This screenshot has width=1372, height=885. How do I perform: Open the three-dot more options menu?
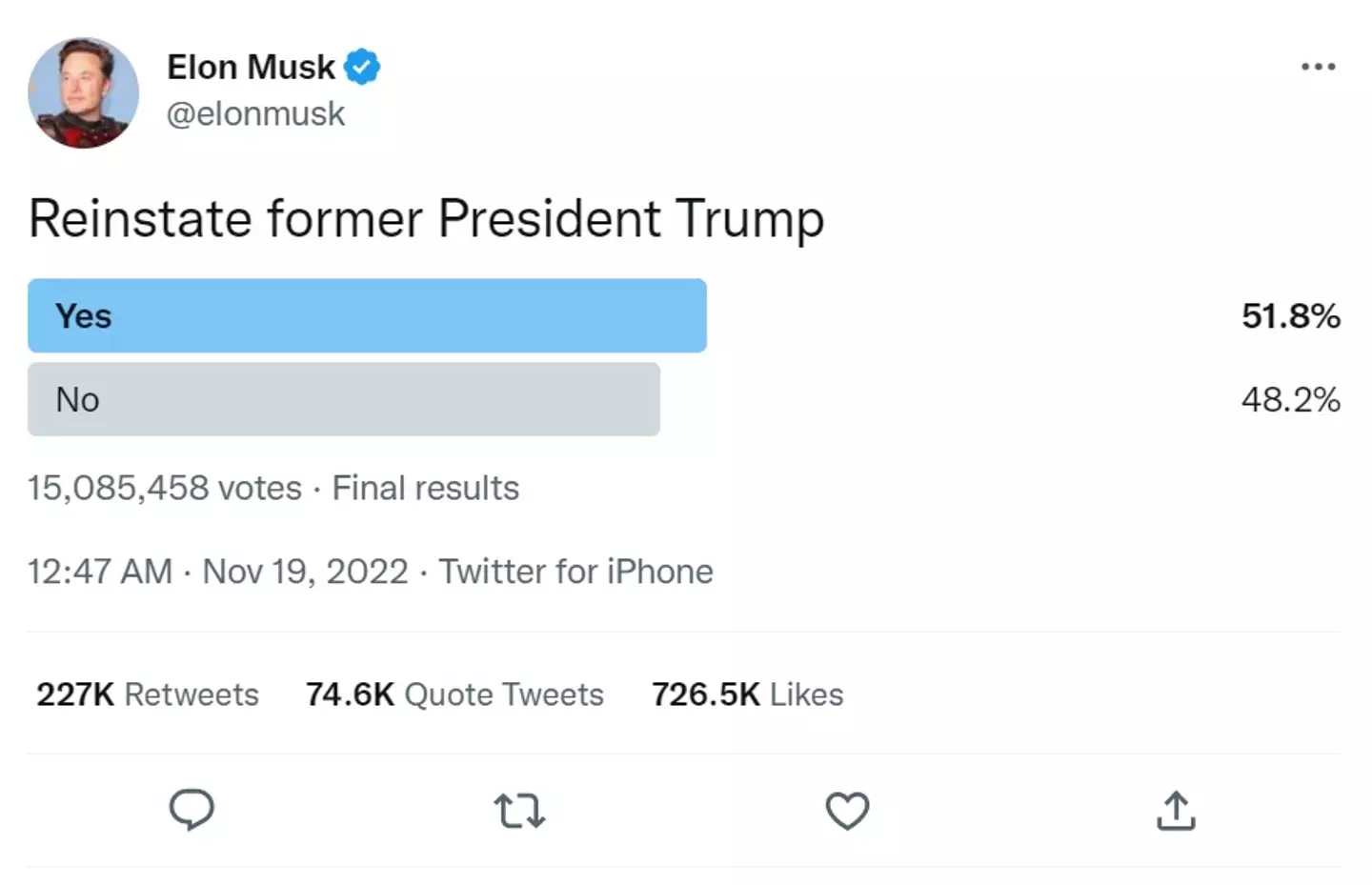[1318, 67]
